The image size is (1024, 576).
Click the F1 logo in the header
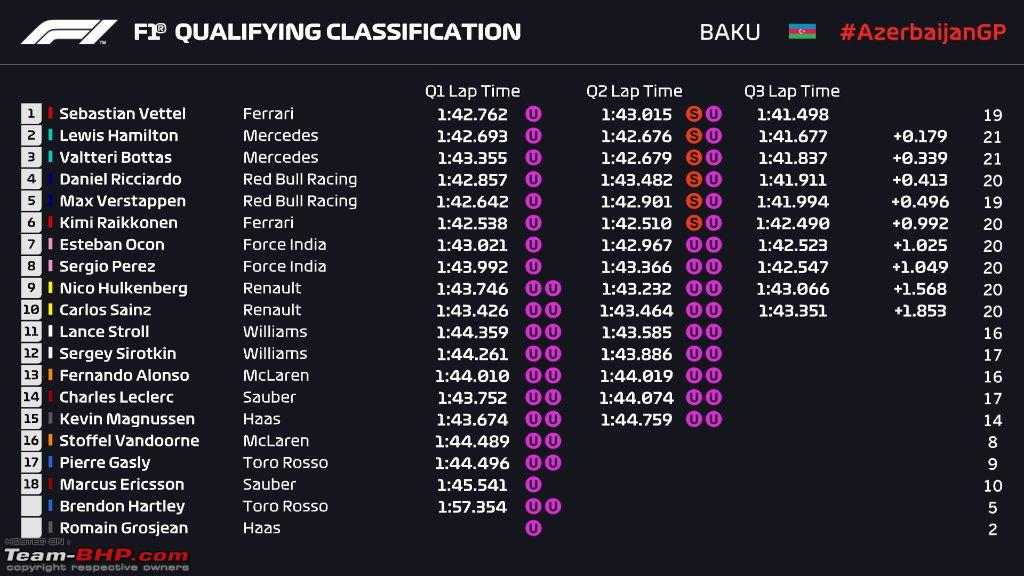tap(69, 32)
